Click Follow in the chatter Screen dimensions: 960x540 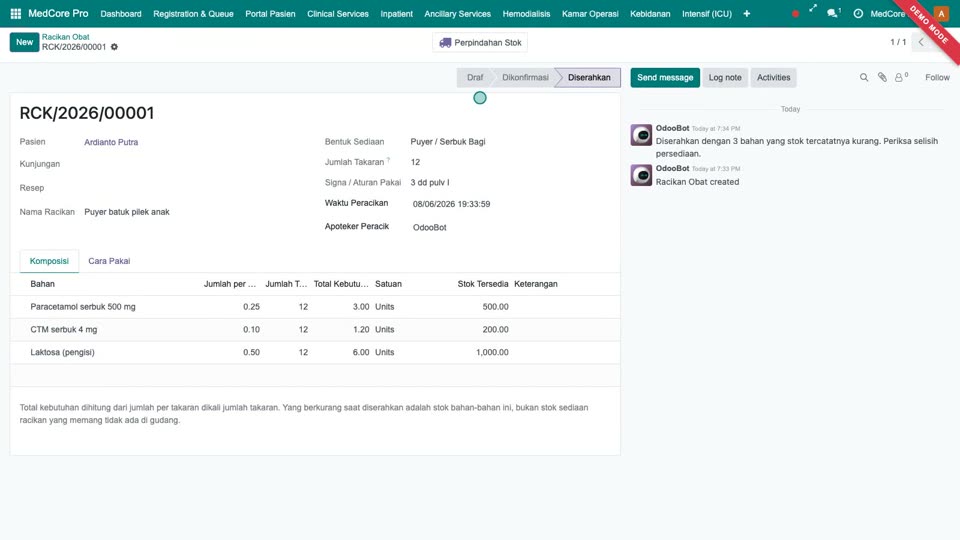coord(937,78)
